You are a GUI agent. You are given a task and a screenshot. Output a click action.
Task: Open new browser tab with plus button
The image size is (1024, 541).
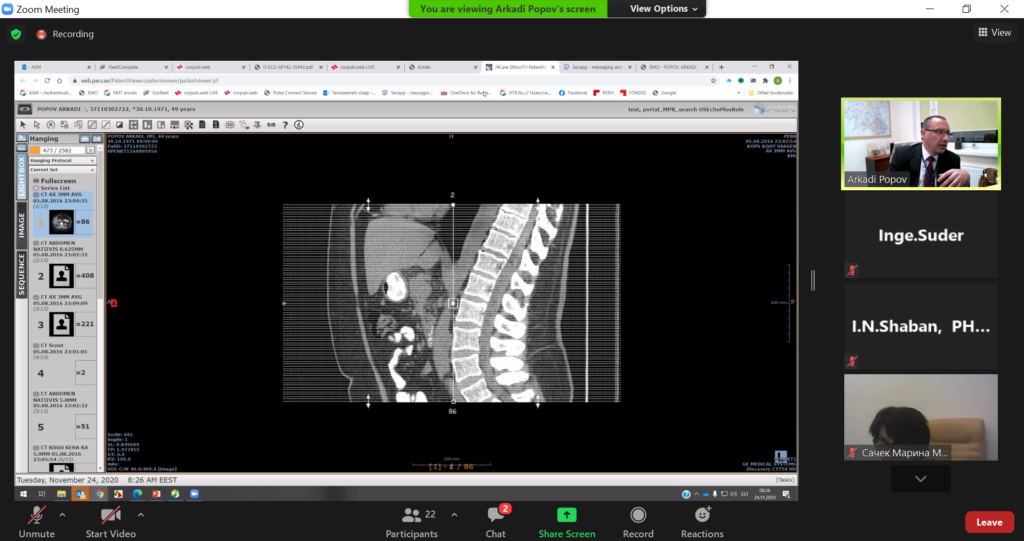(x=721, y=67)
